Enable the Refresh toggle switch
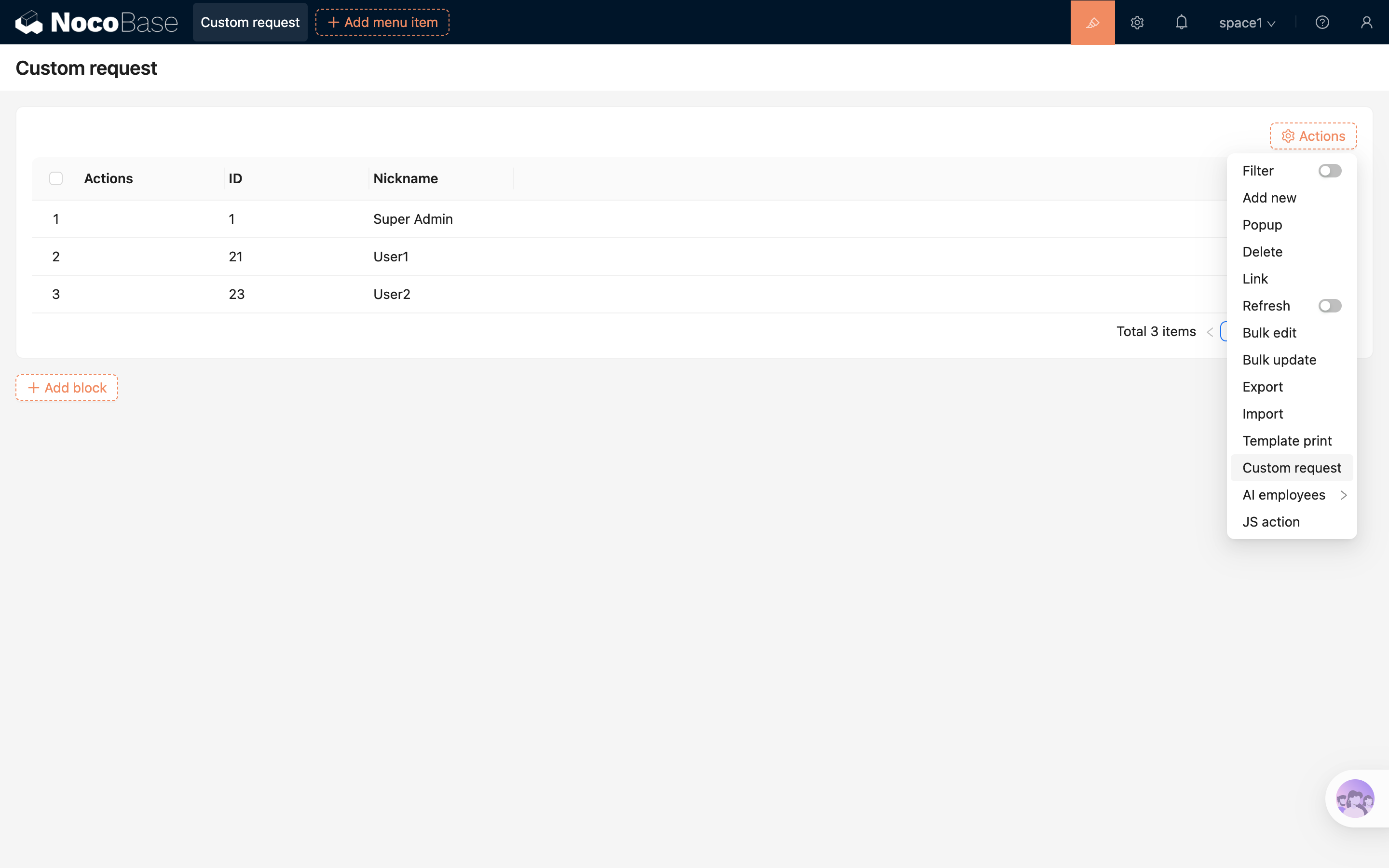The height and width of the screenshot is (868, 1389). pos(1329,306)
